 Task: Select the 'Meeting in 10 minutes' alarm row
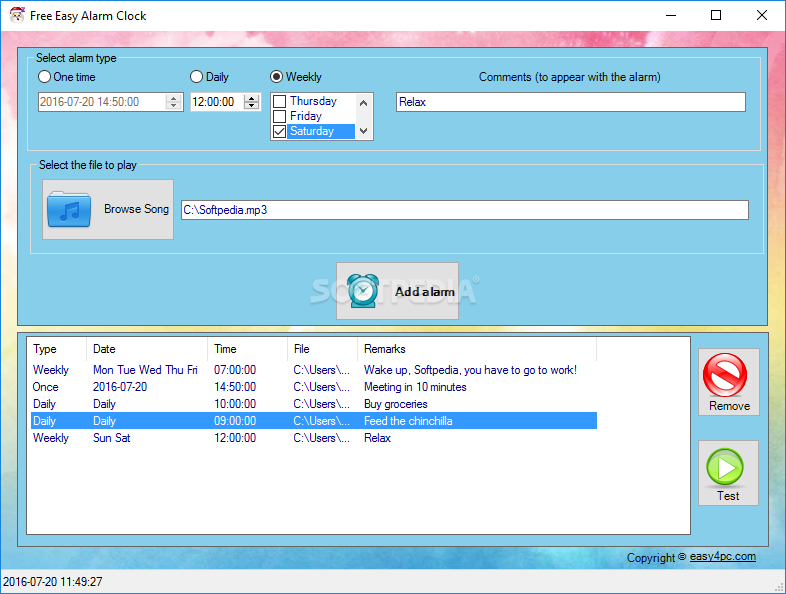tap(314, 387)
